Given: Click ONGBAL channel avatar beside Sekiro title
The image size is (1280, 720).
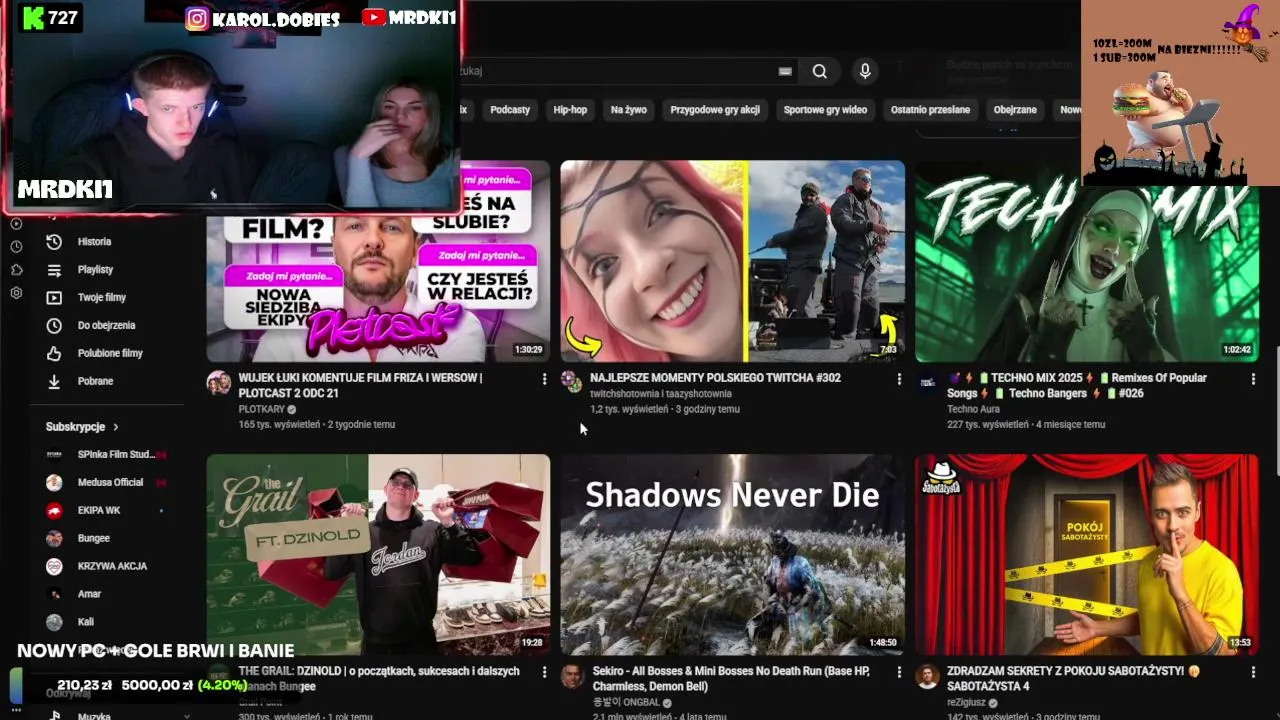Looking at the screenshot, I should (x=572, y=676).
